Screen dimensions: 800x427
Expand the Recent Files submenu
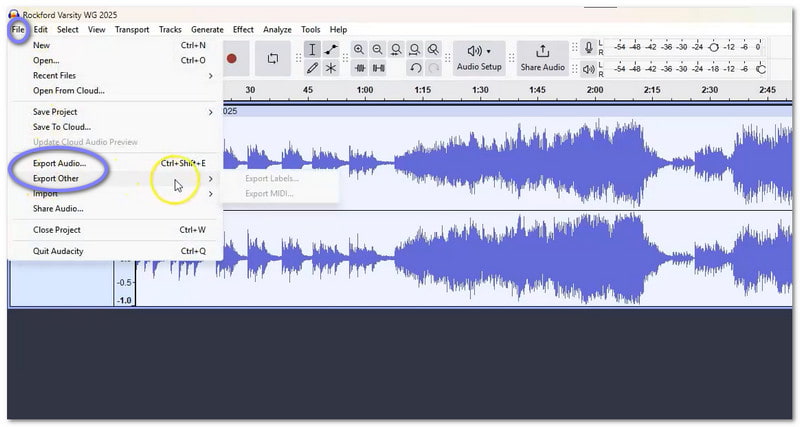(x=117, y=76)
